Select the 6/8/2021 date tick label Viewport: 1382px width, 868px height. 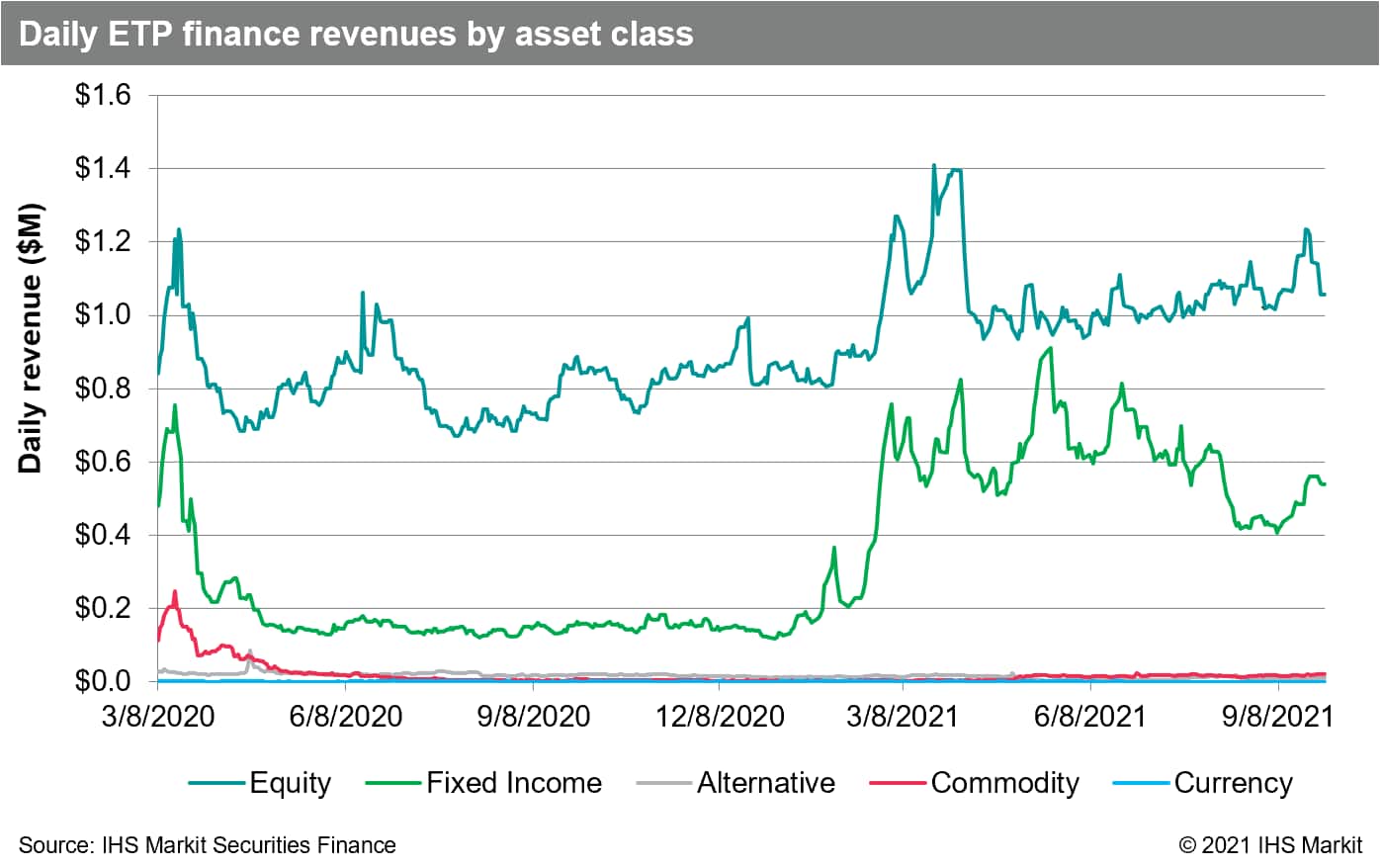[x=1089, y=716]
